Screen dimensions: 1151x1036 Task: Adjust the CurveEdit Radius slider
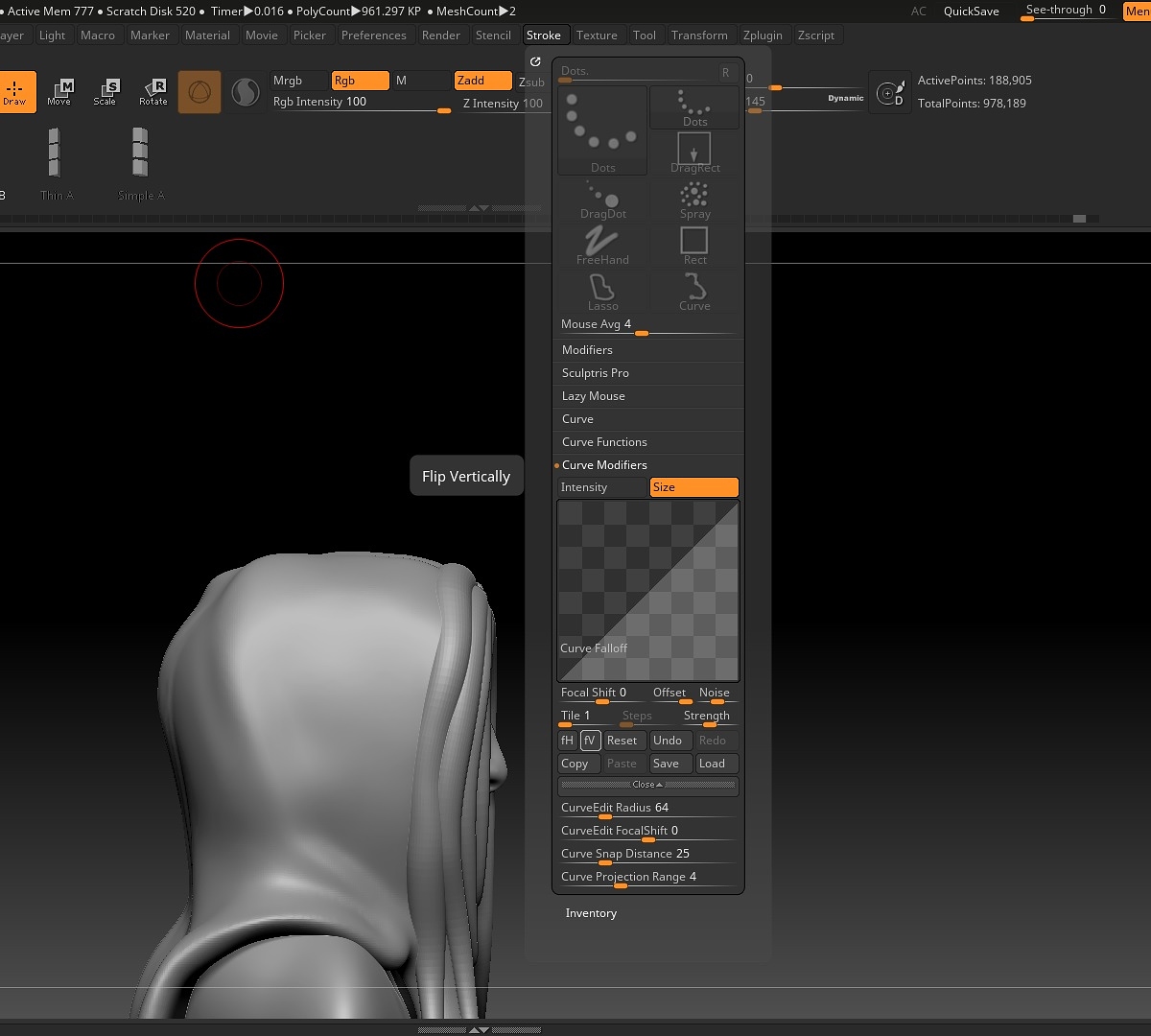[648, 810]
